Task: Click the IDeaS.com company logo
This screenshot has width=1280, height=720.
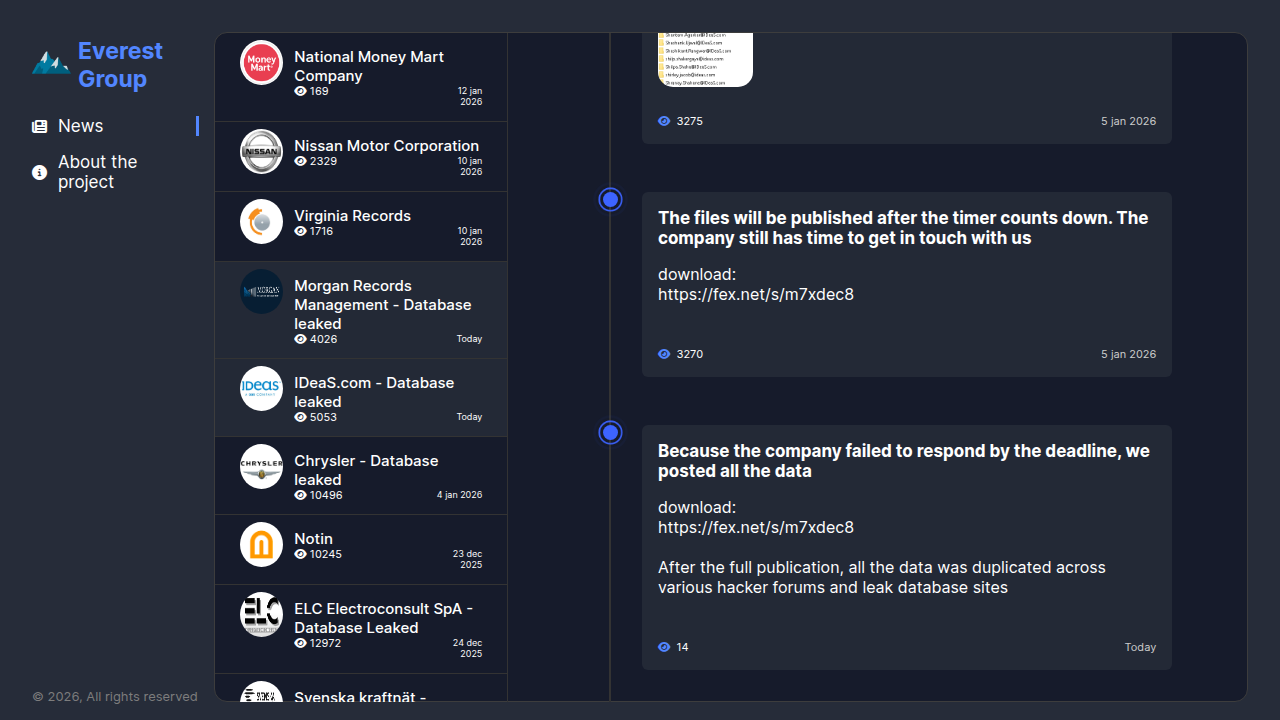Action: (x=261, y=389)
